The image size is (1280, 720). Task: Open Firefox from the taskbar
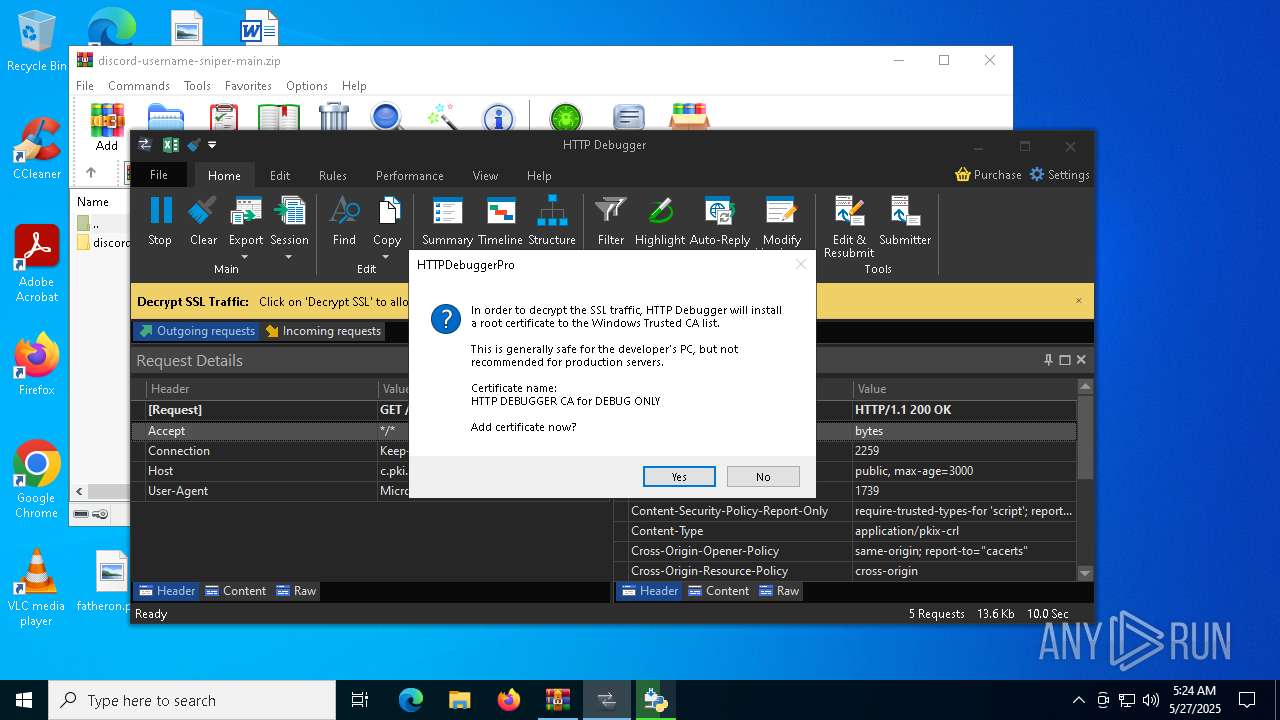(x=509, y=700)
